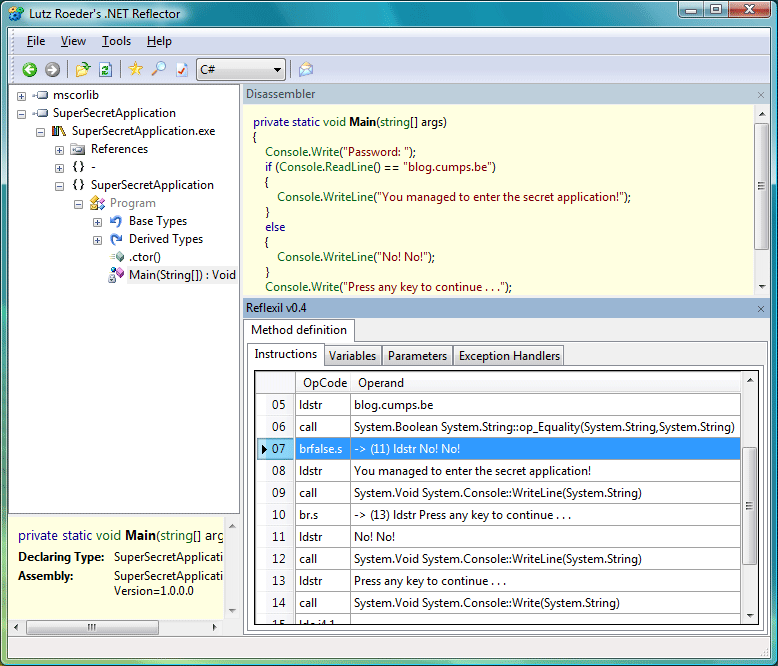This screenshot has height=666, width=778.
Task: Close the Disassembler panel
Action: [x=761, y=95]
